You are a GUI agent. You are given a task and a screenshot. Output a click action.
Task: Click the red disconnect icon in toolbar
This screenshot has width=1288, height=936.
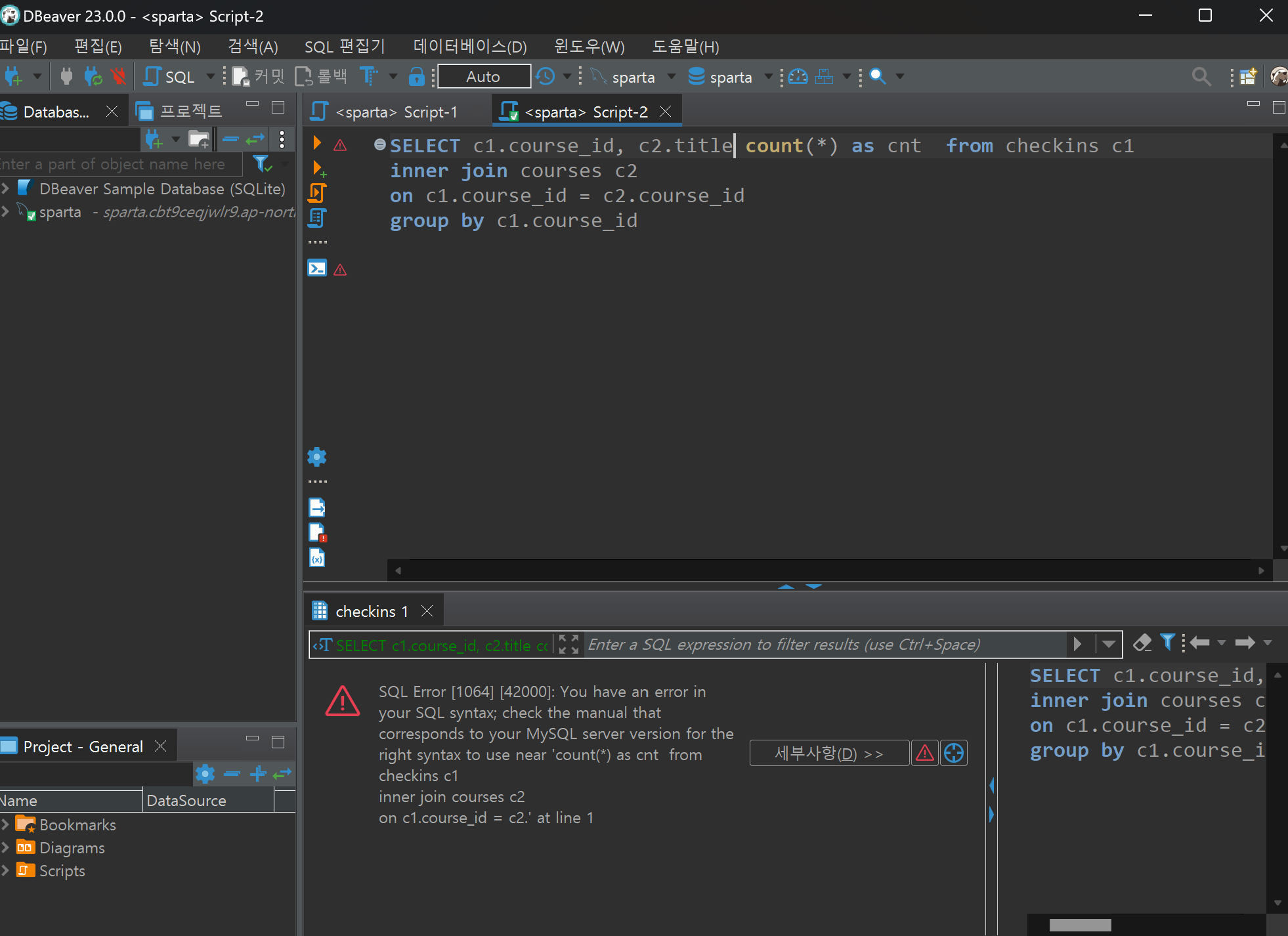click(x=119, y=77)
